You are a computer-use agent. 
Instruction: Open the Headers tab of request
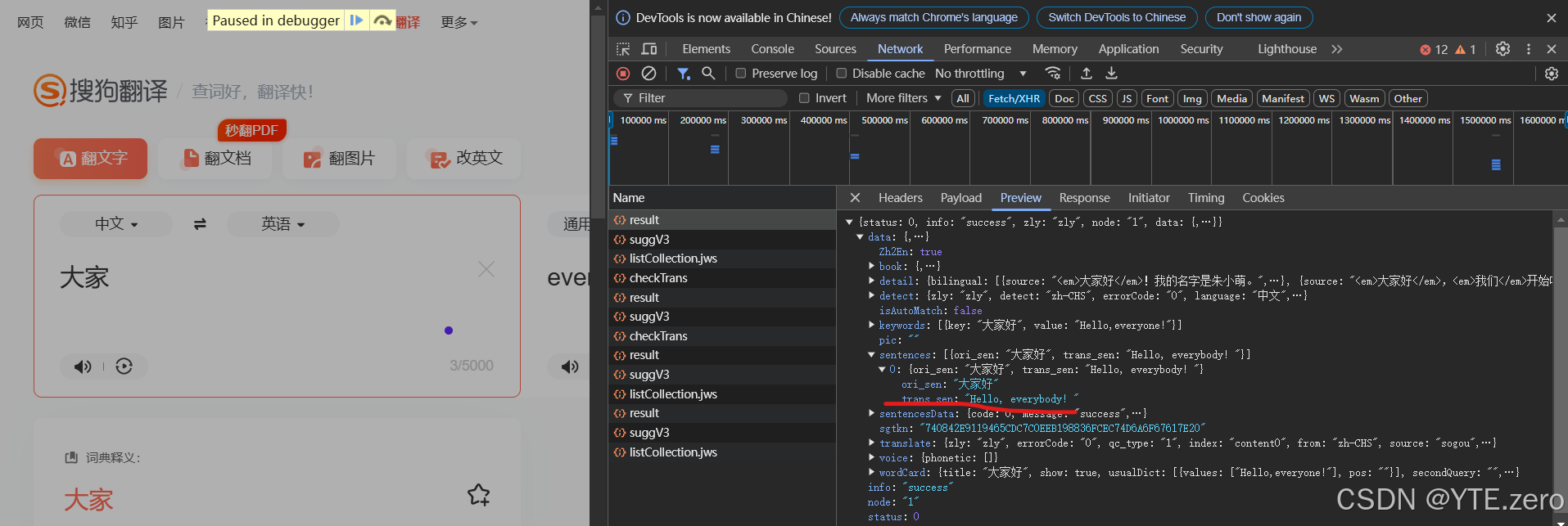(900, 198)
